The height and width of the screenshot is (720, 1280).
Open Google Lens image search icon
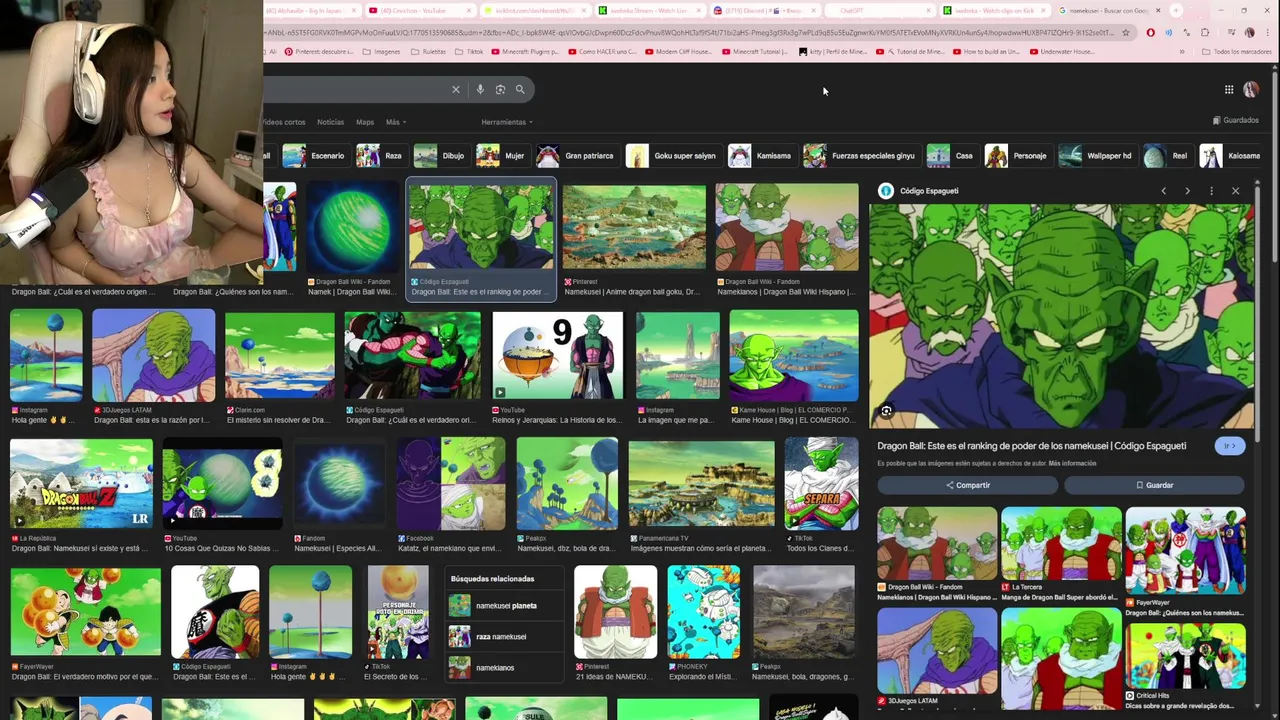(500, 89)
